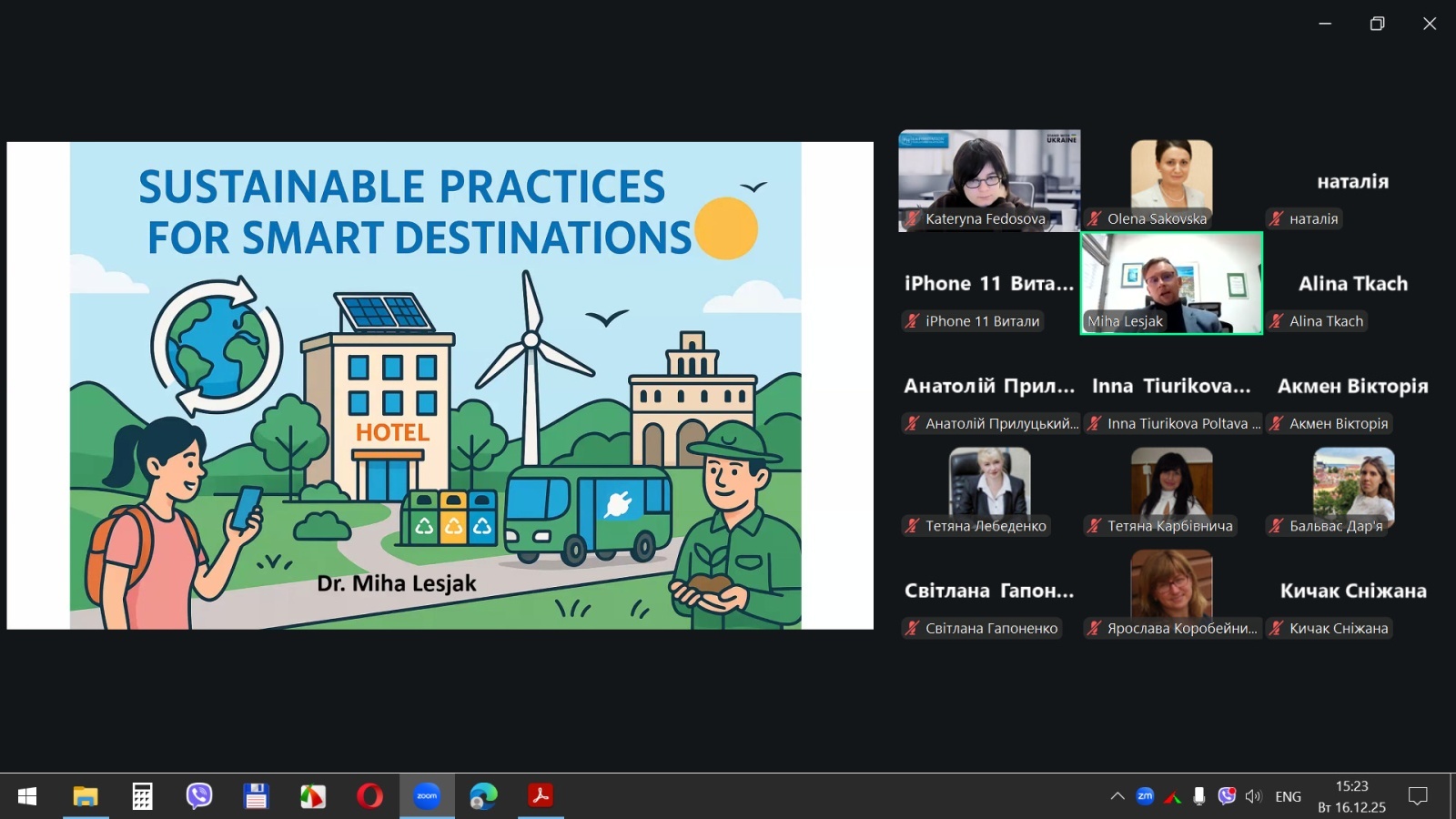Open the clock and calendar flyout

(1351, 796)
